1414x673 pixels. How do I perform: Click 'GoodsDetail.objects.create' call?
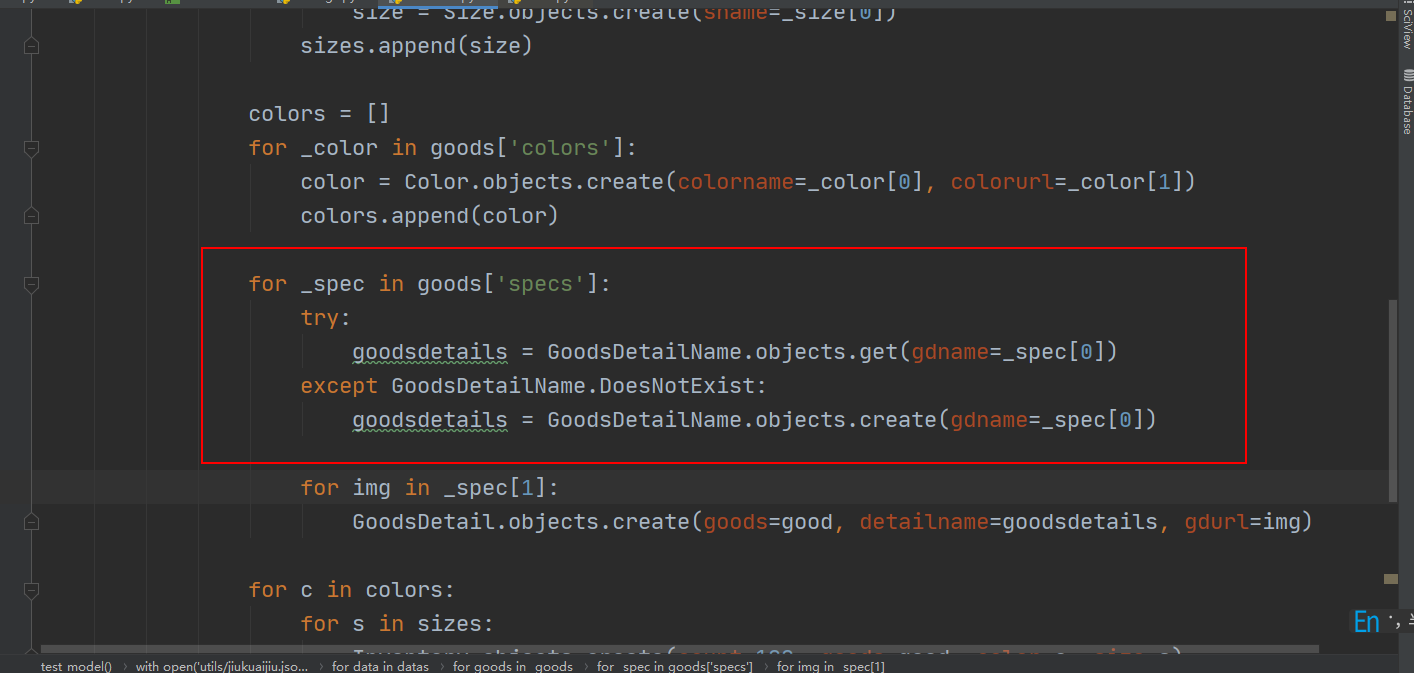click(521, 522)
